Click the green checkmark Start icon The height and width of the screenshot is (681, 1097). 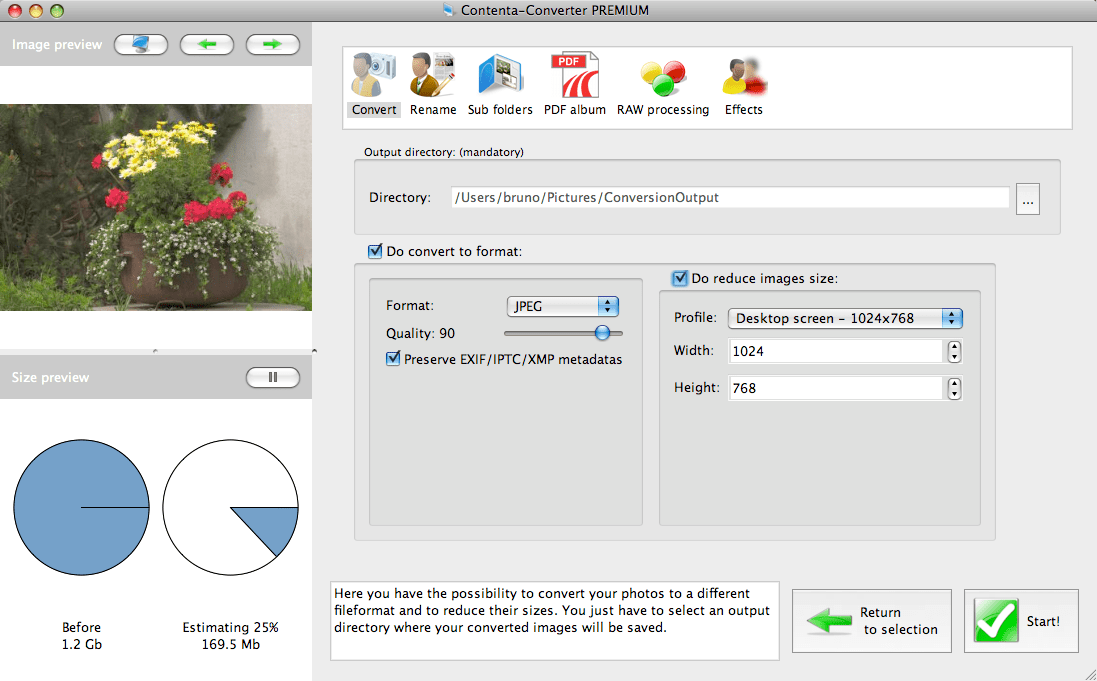996,621
